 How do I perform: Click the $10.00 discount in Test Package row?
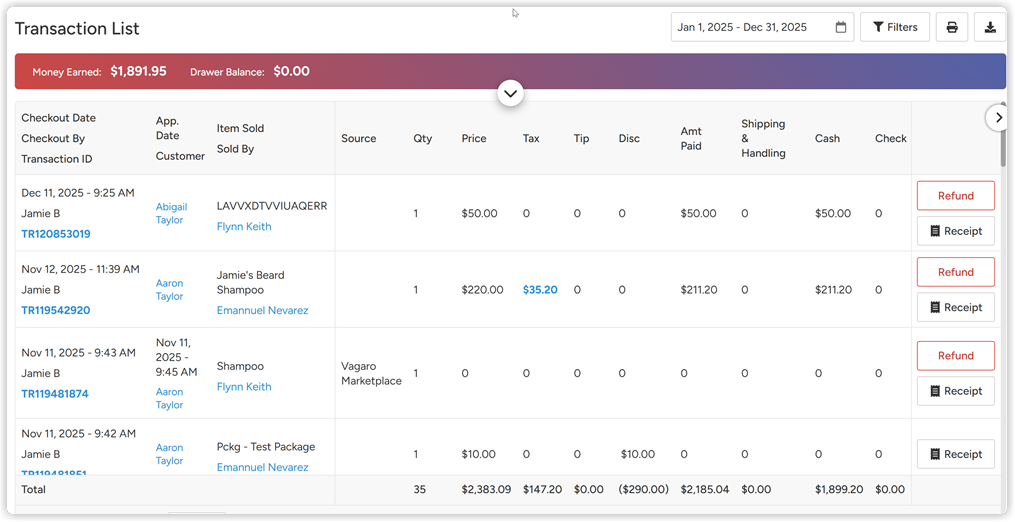[x=638, y=454]
